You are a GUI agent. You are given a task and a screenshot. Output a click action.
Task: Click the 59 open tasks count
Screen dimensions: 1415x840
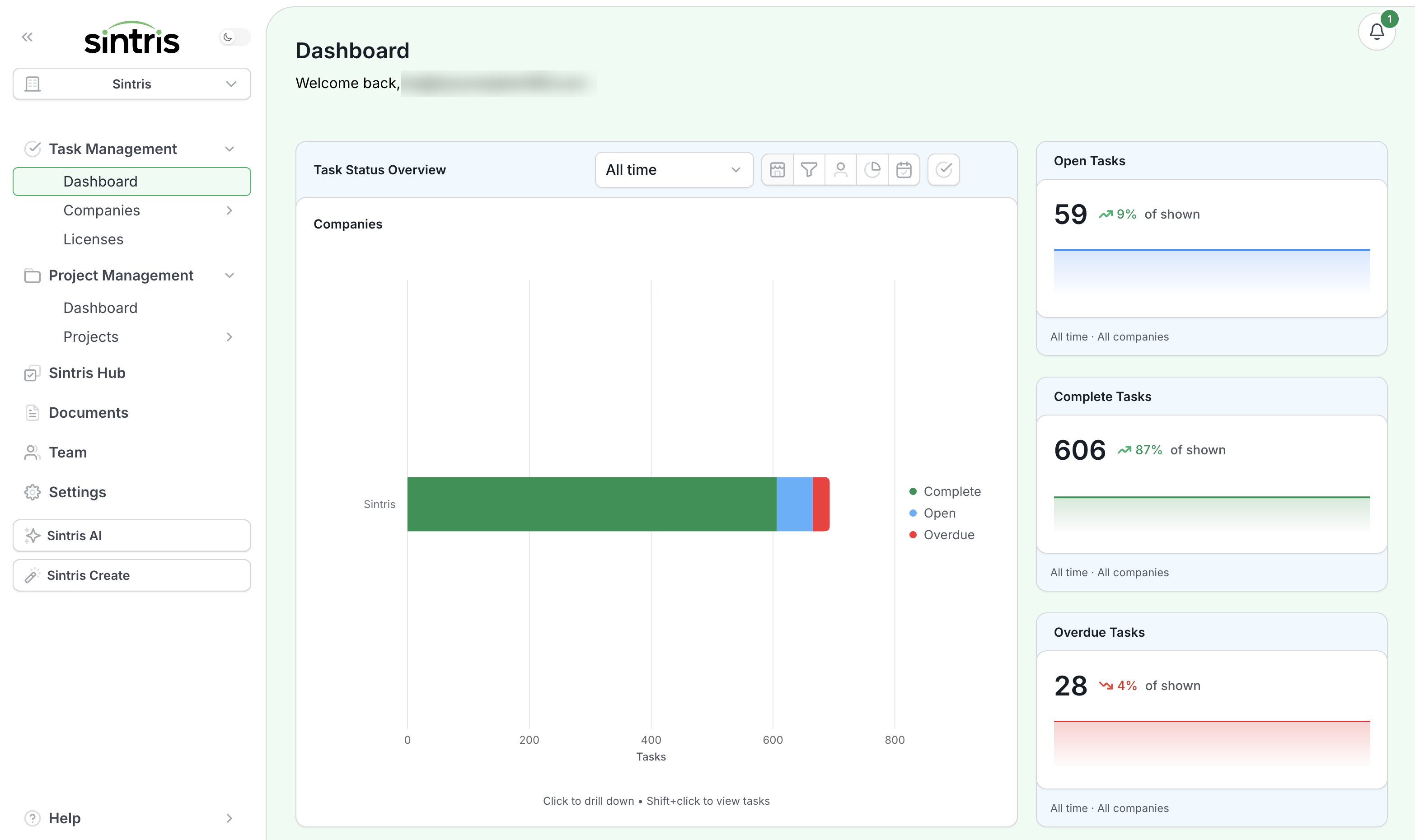pyautogui.click(x=1070, y=215)
